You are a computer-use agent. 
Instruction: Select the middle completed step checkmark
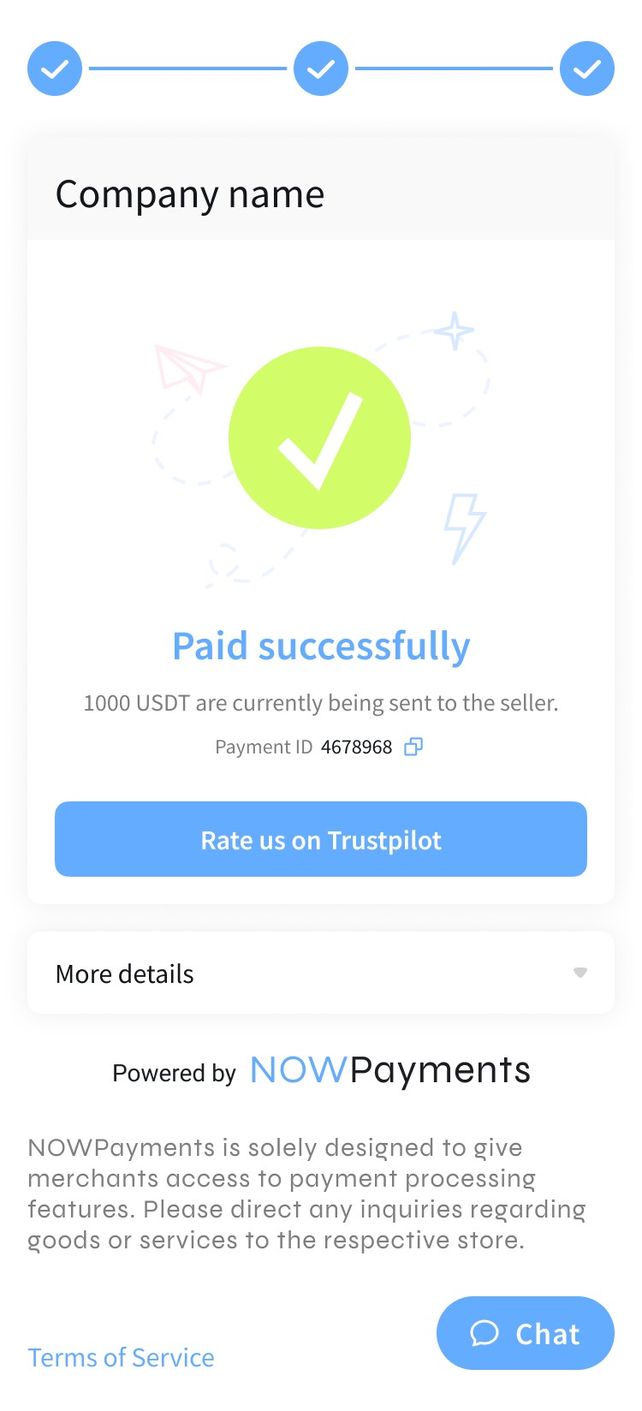[x=321, y=69]
